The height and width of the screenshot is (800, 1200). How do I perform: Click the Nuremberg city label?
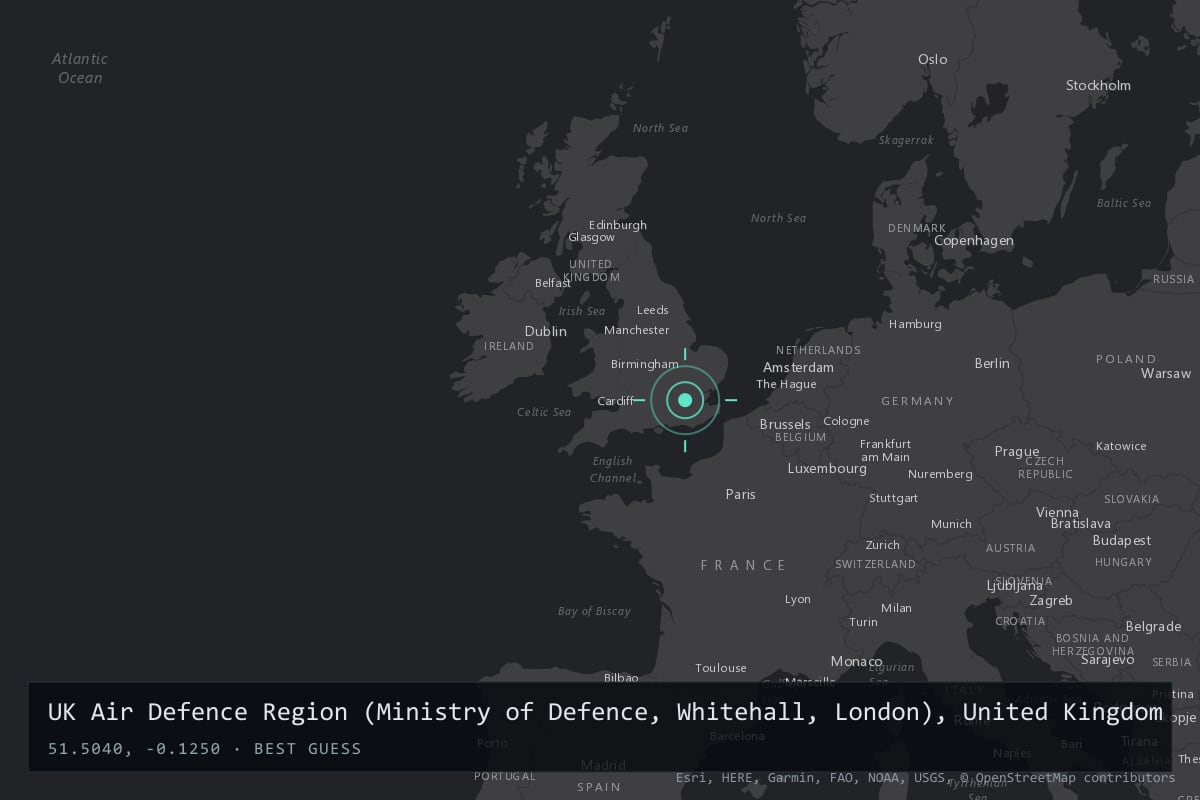pyautogui.click(x=940, y=474)
